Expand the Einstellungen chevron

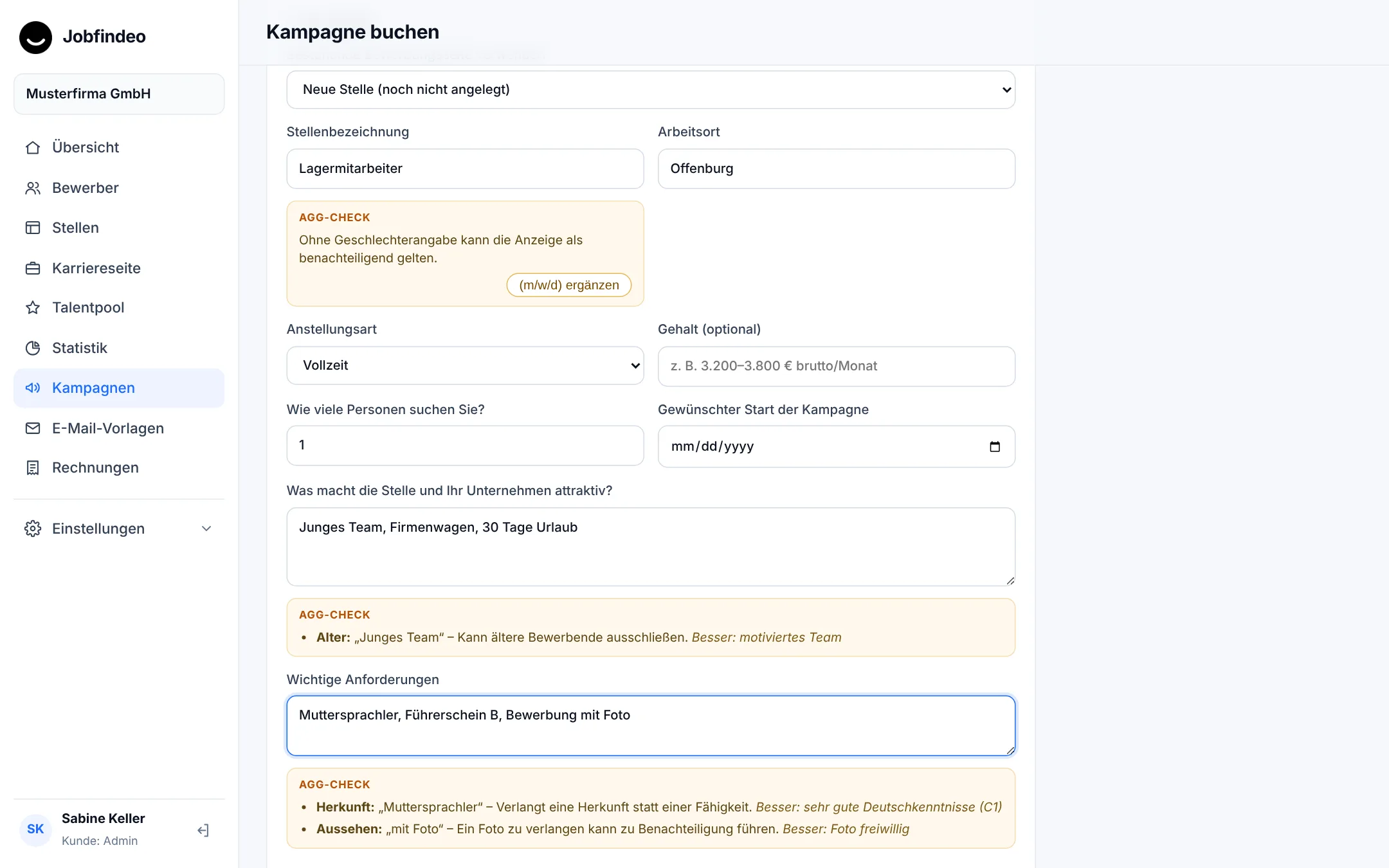point(206,529)
